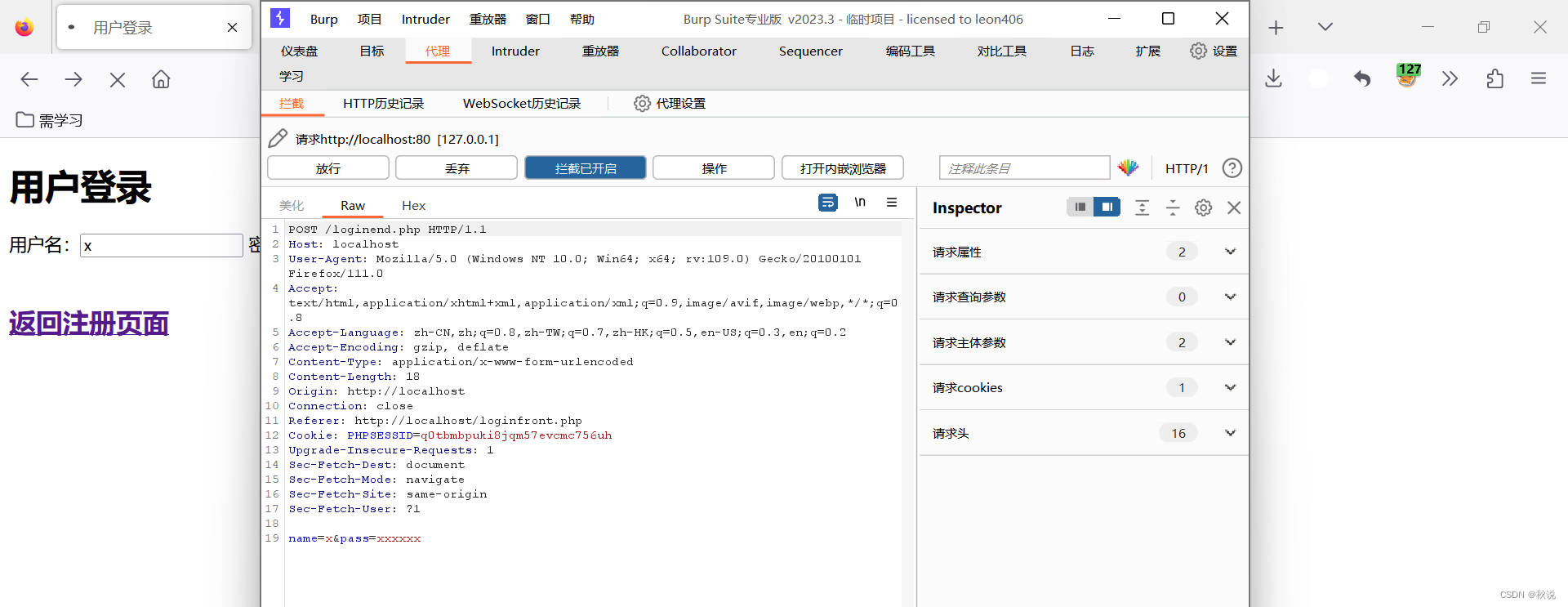Screen dimensions: 1568x607
Task: Open the 学习 tab
Action: tap(292, 76)
